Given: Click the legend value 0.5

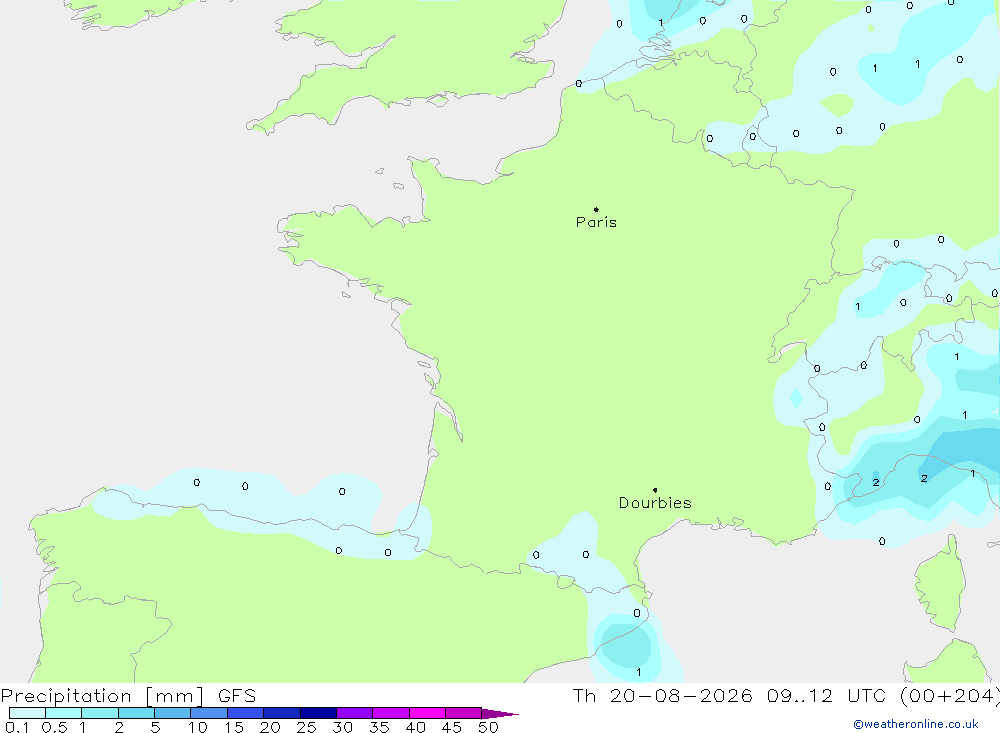Looking at the screenshot, I should [54, 727].
